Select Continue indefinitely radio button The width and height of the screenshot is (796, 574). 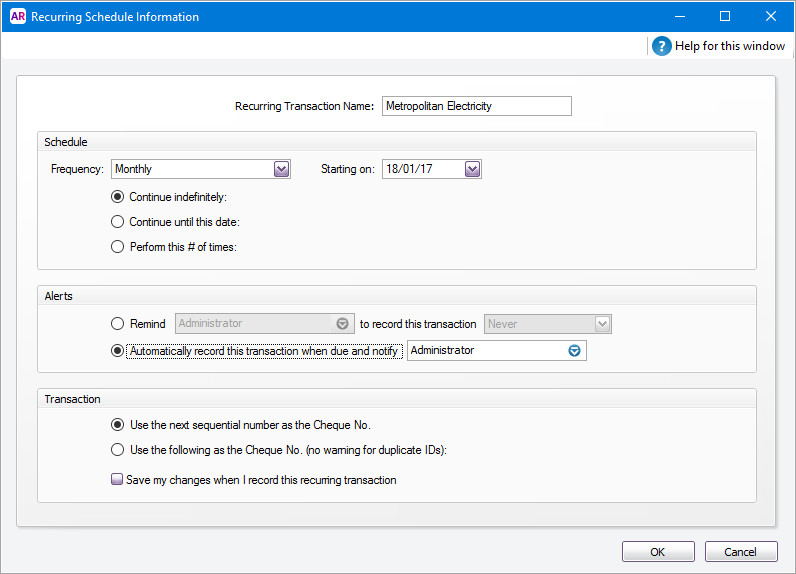click(118, 197)
